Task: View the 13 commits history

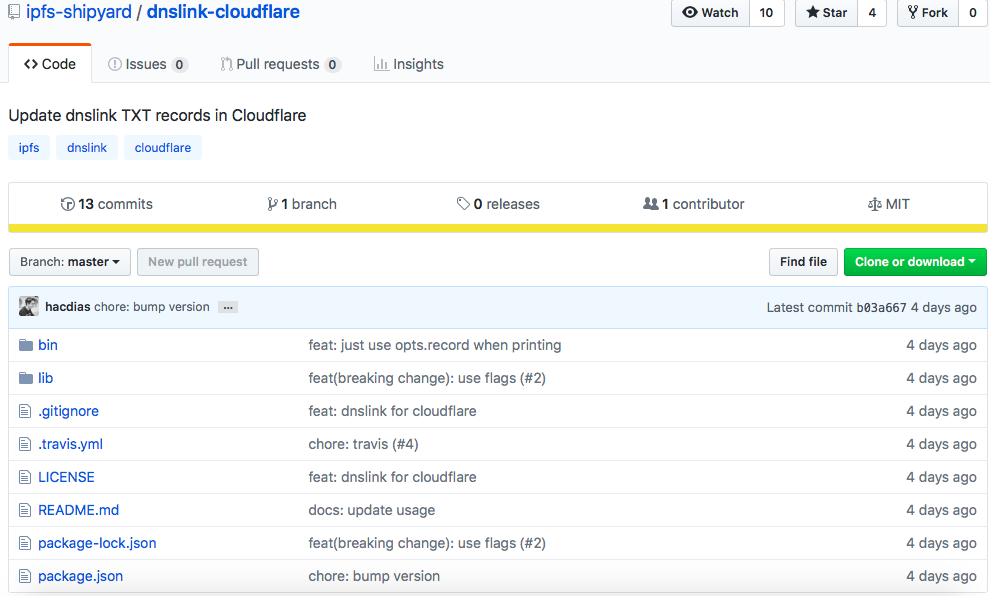Action: [107, 204]
